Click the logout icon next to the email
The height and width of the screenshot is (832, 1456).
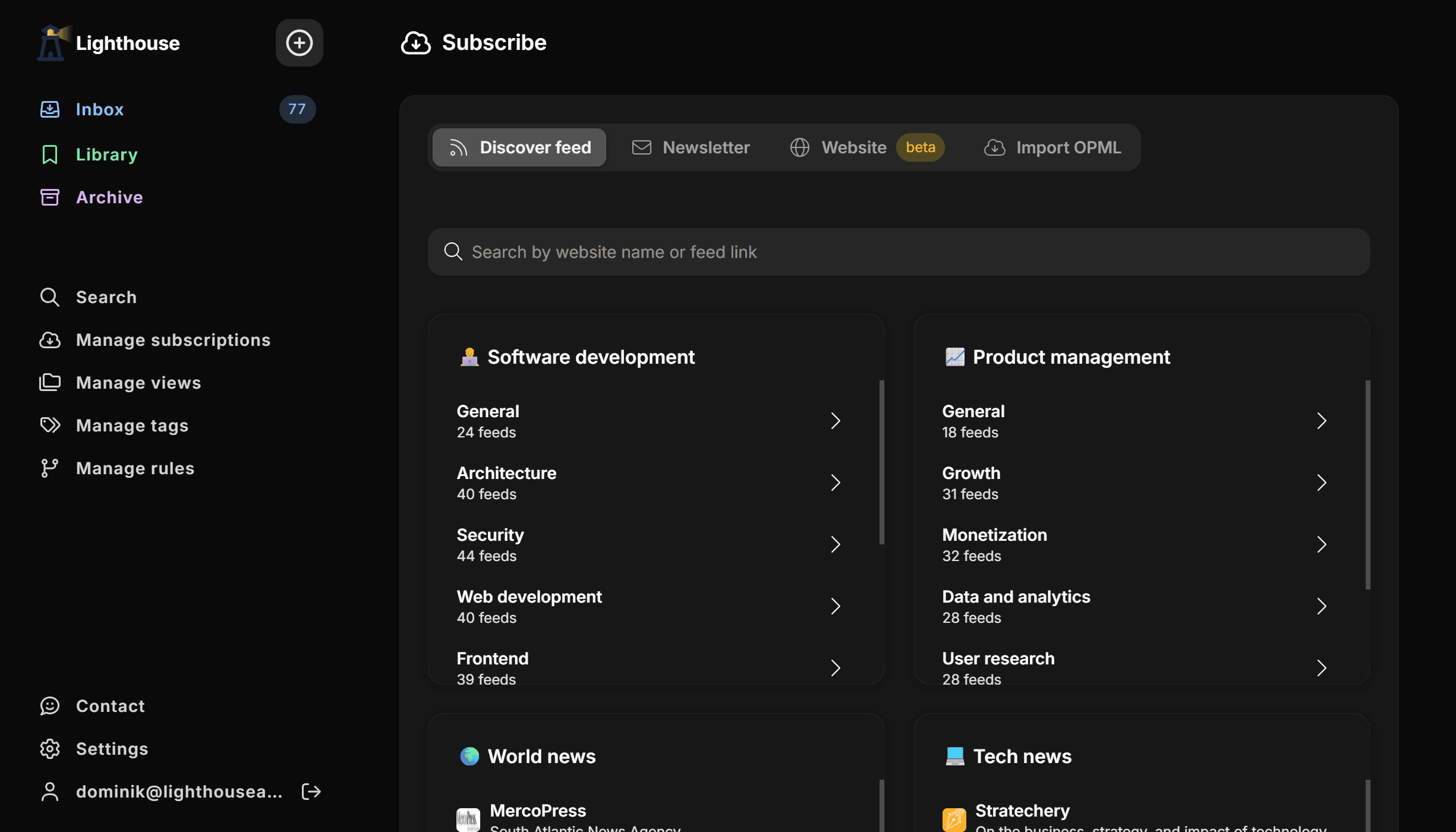pos(311,791)
